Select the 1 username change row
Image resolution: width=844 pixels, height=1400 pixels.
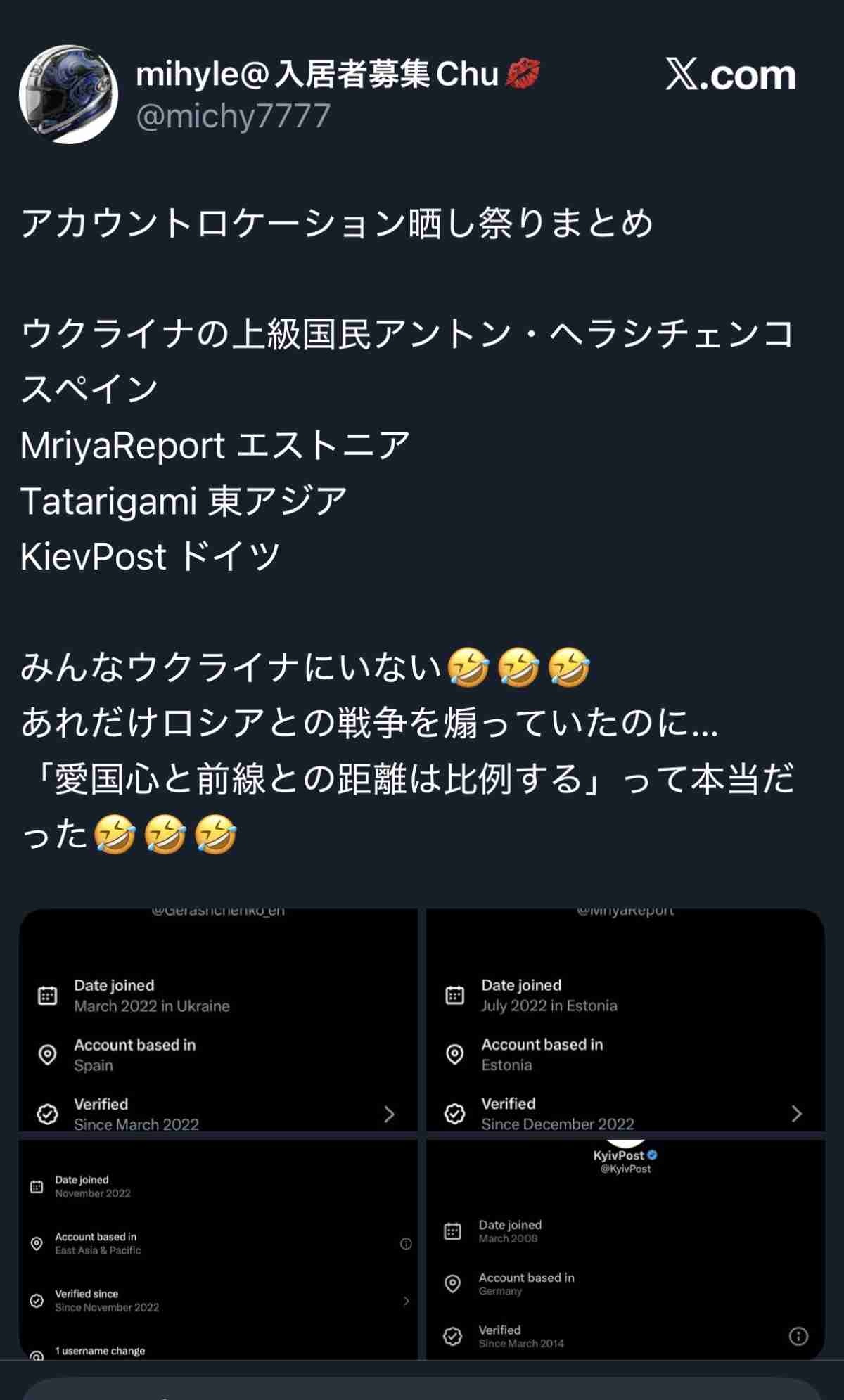218,1351
